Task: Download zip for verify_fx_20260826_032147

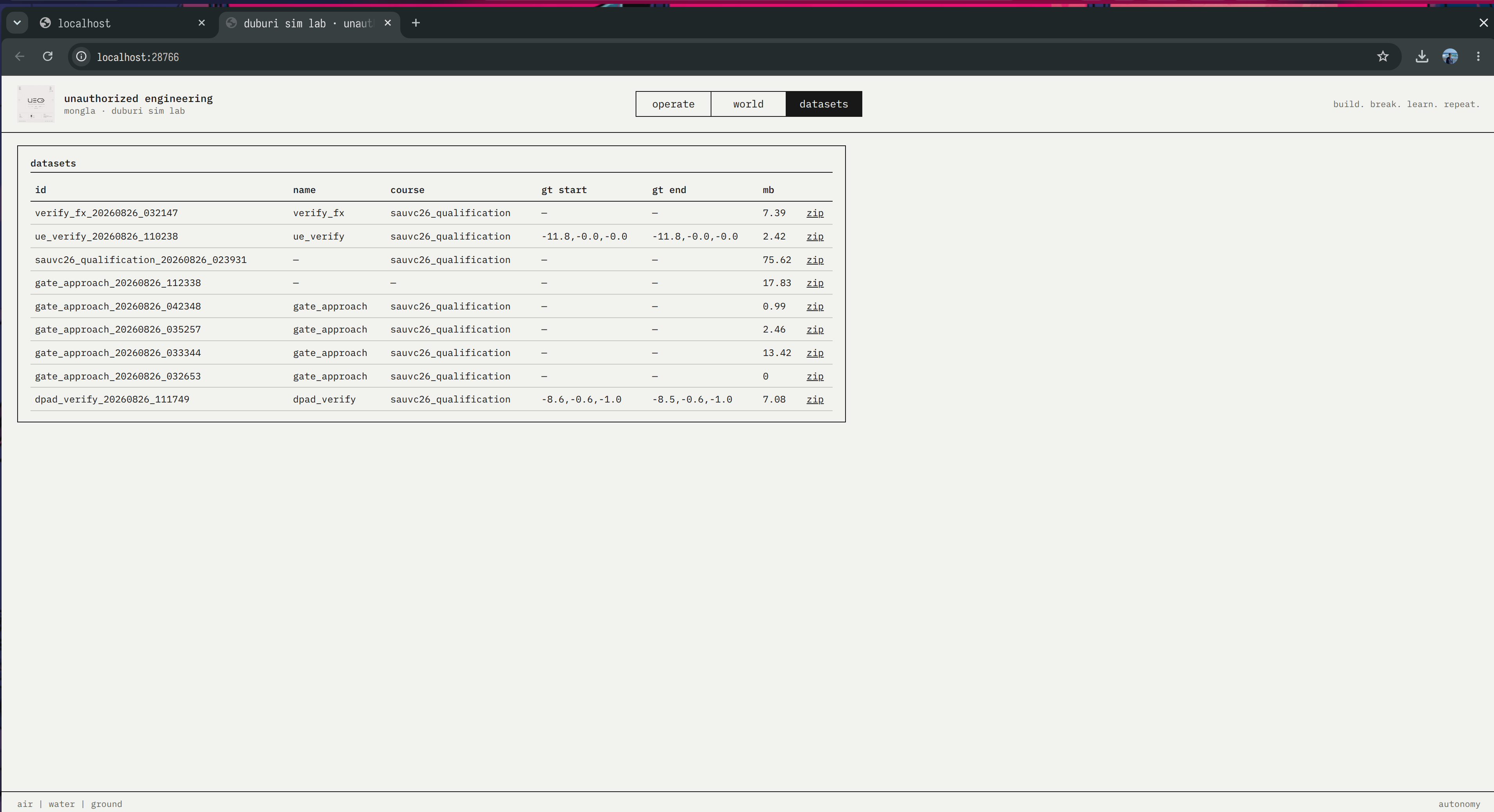Action: [x=815, y=213]
